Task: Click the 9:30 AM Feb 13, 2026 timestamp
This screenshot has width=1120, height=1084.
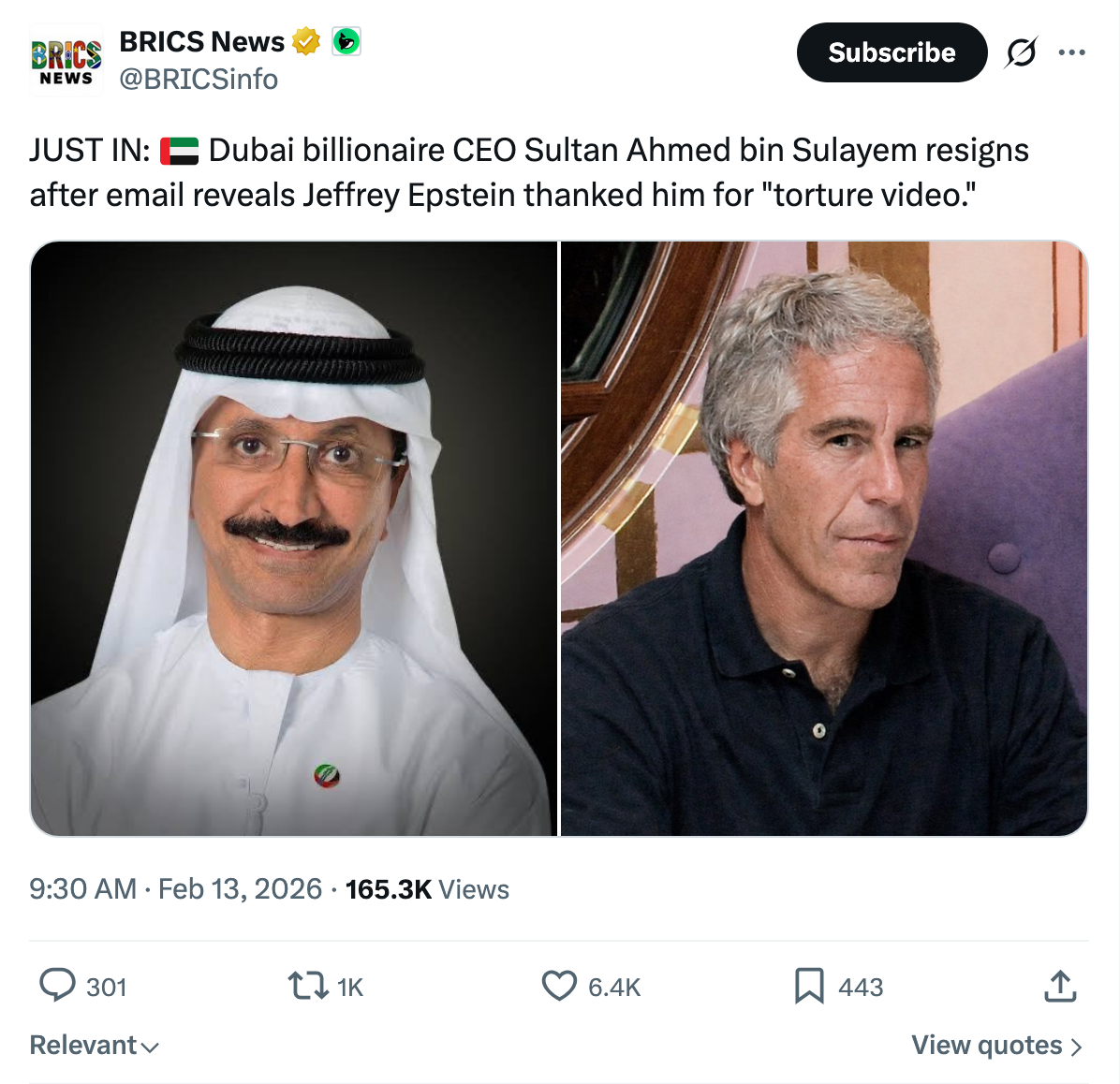Action: tap(175, 888)
